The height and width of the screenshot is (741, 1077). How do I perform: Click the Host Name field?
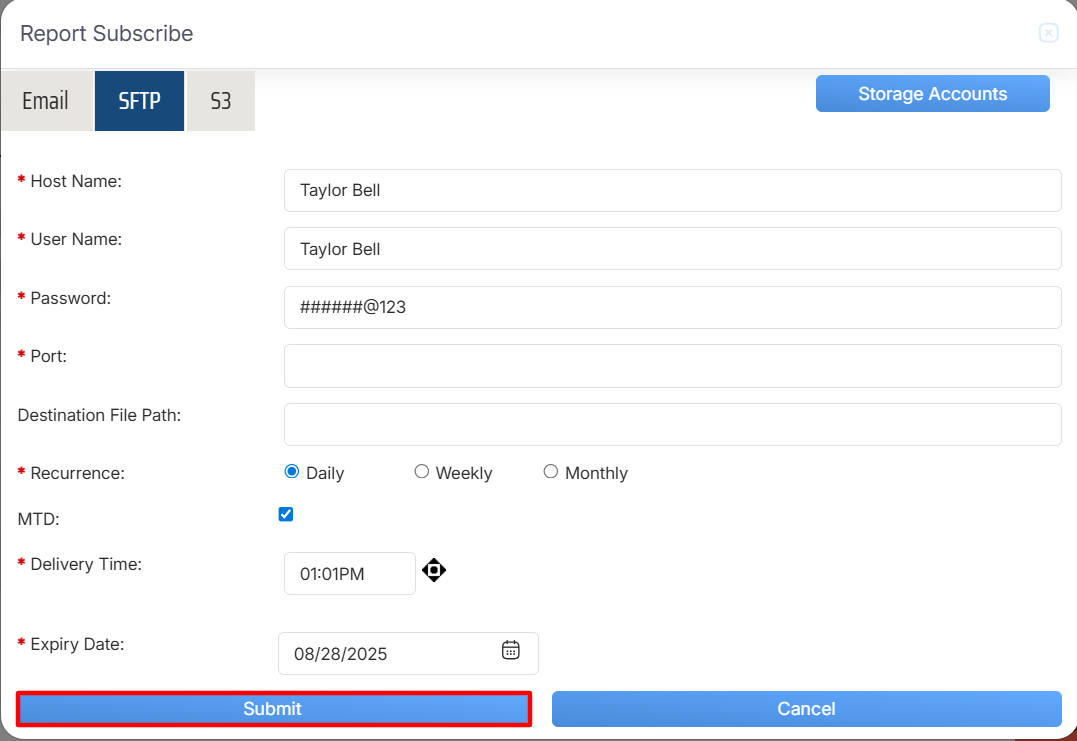[x=672, y=190]
